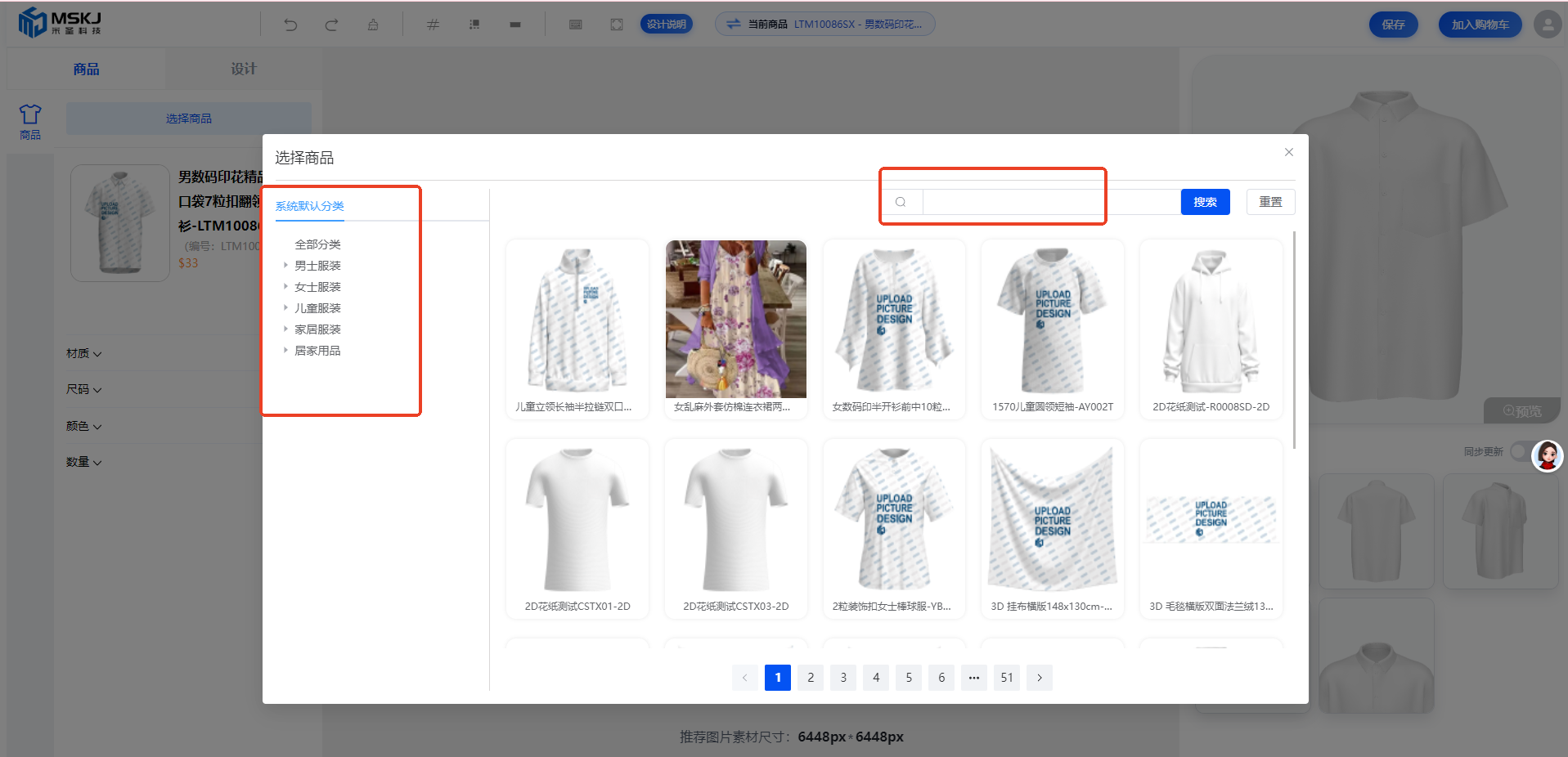Go to page 3 in pagination
This screenshot has height=757, width=1568.
(843, 678)
